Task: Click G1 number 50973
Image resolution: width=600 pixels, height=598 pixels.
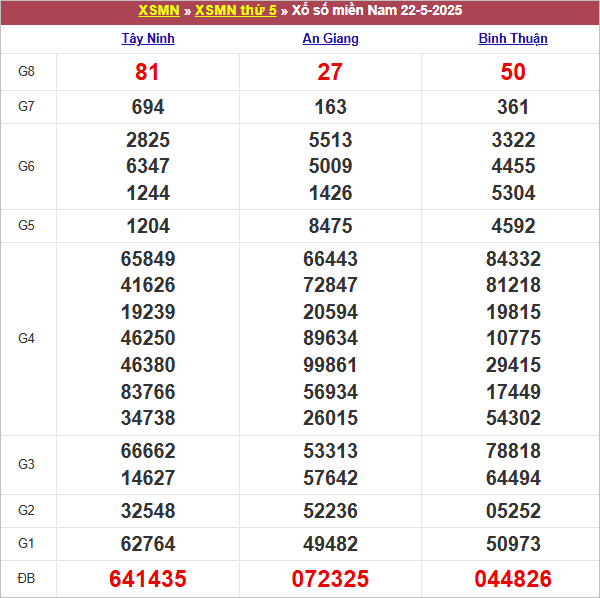Action: click(x=514, y=544)
